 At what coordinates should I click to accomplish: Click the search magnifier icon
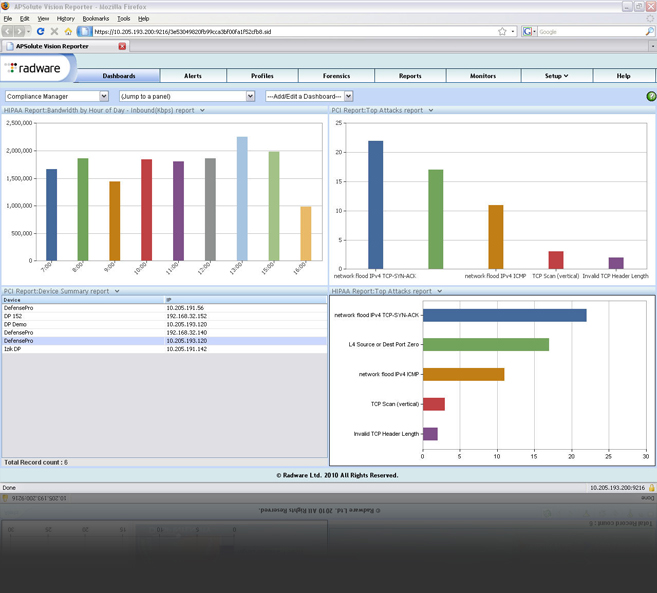(x=649, y=31)
